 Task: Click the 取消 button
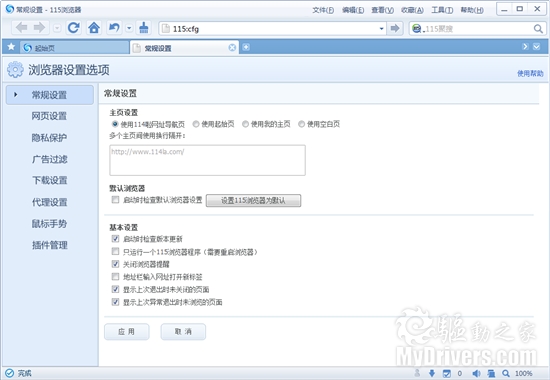(183, 332)
